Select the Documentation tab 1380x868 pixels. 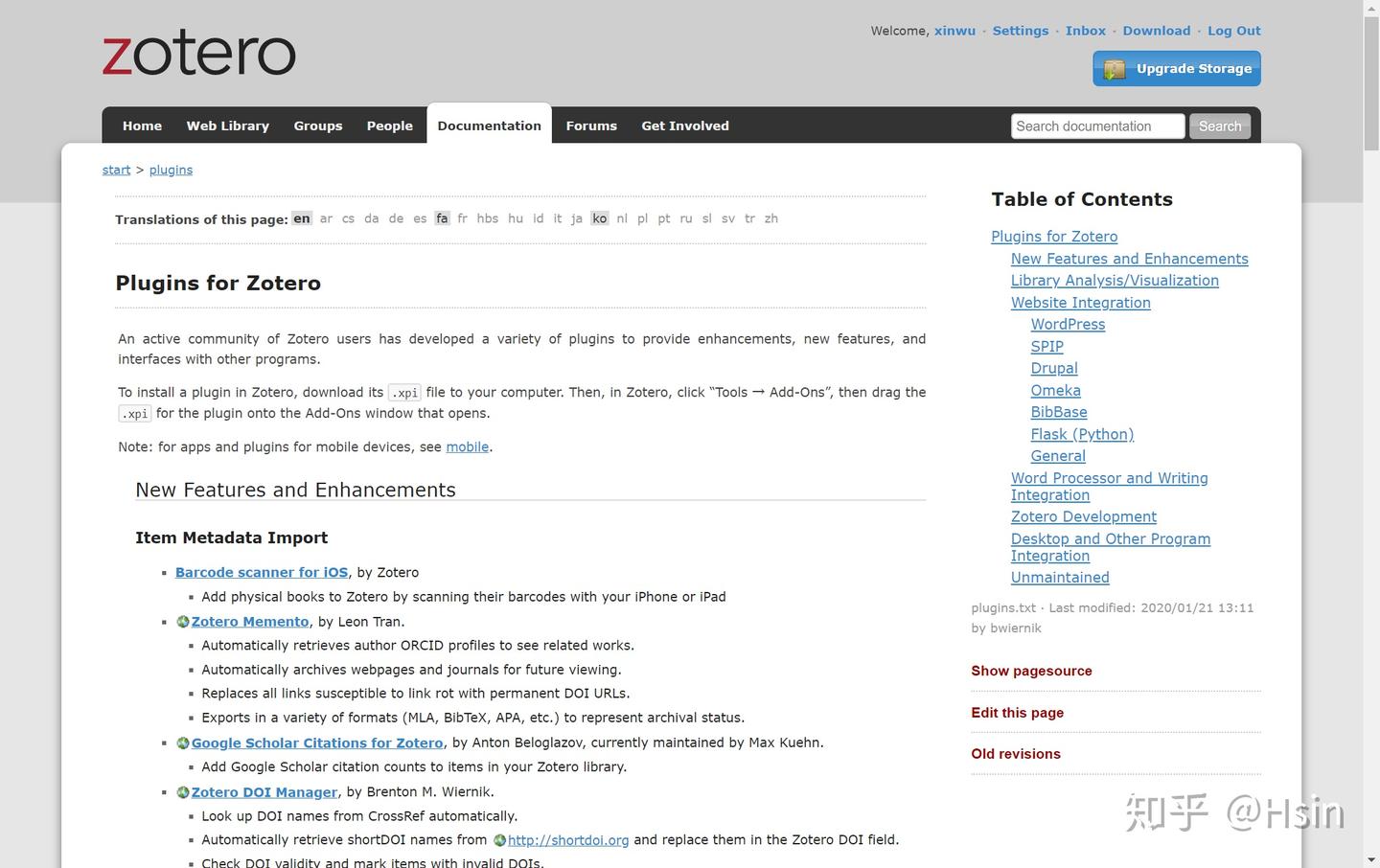[489, 126]
